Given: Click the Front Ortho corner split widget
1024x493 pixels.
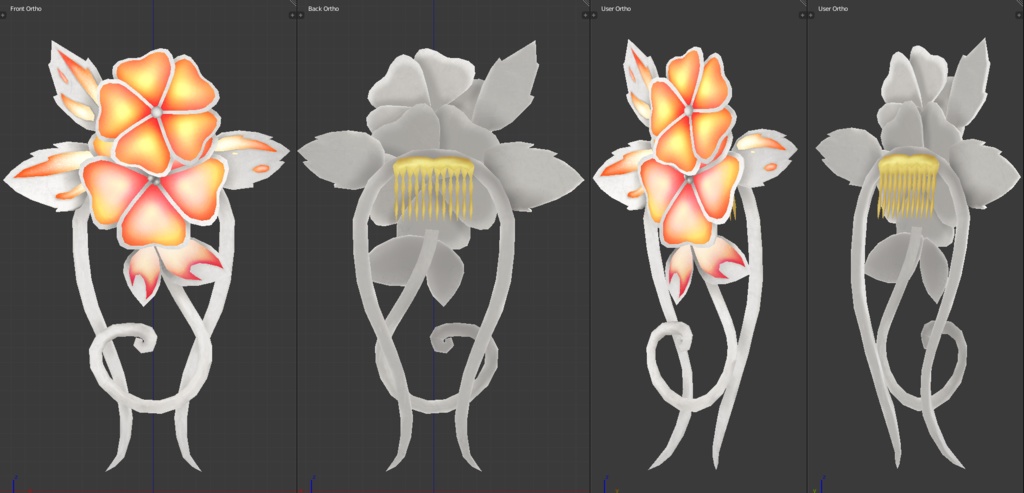Looking at the screenshot, I should click(x=293, y=3).
